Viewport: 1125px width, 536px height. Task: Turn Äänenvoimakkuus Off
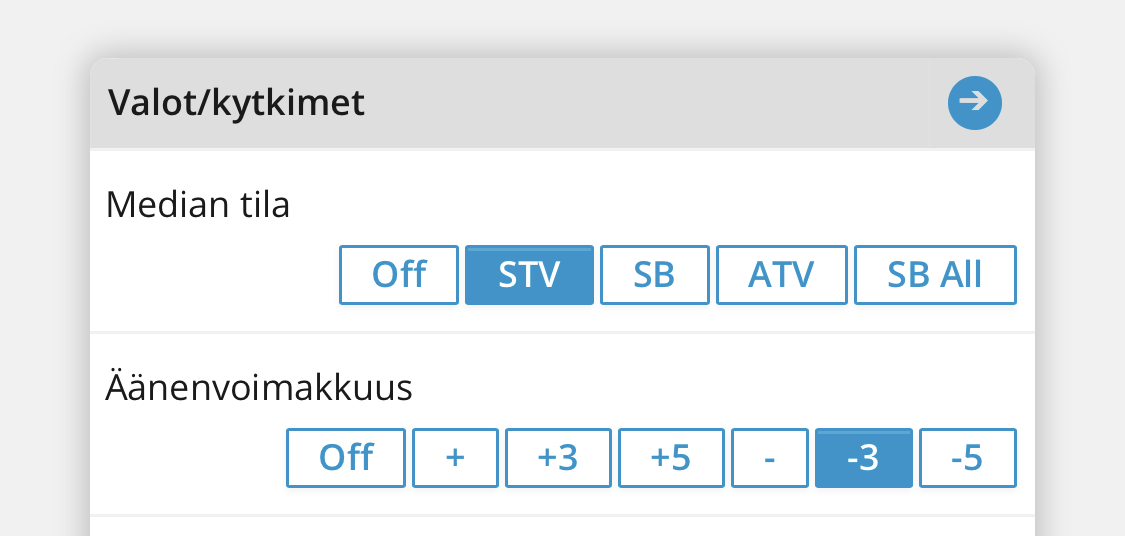click(x=346, y=458)
